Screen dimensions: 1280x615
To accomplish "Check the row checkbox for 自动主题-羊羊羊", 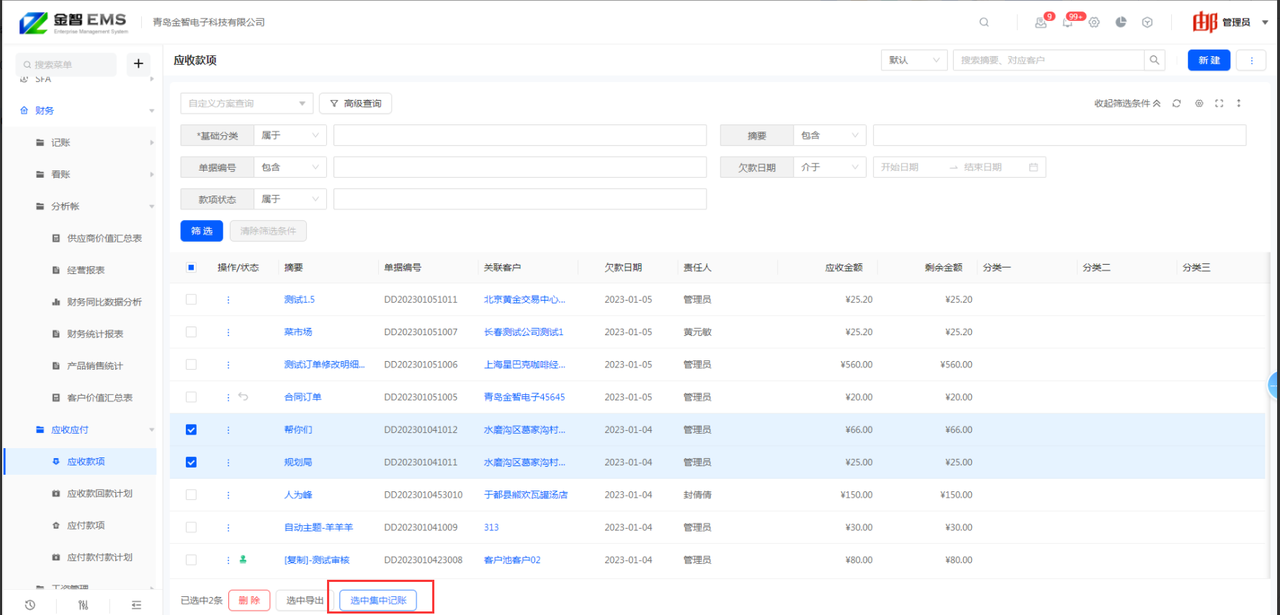I will [x=191, y=527].
